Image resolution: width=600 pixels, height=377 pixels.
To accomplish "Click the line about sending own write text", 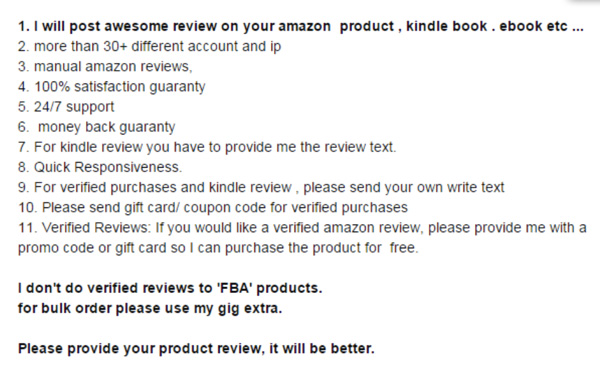I will (x=261, y=188).
